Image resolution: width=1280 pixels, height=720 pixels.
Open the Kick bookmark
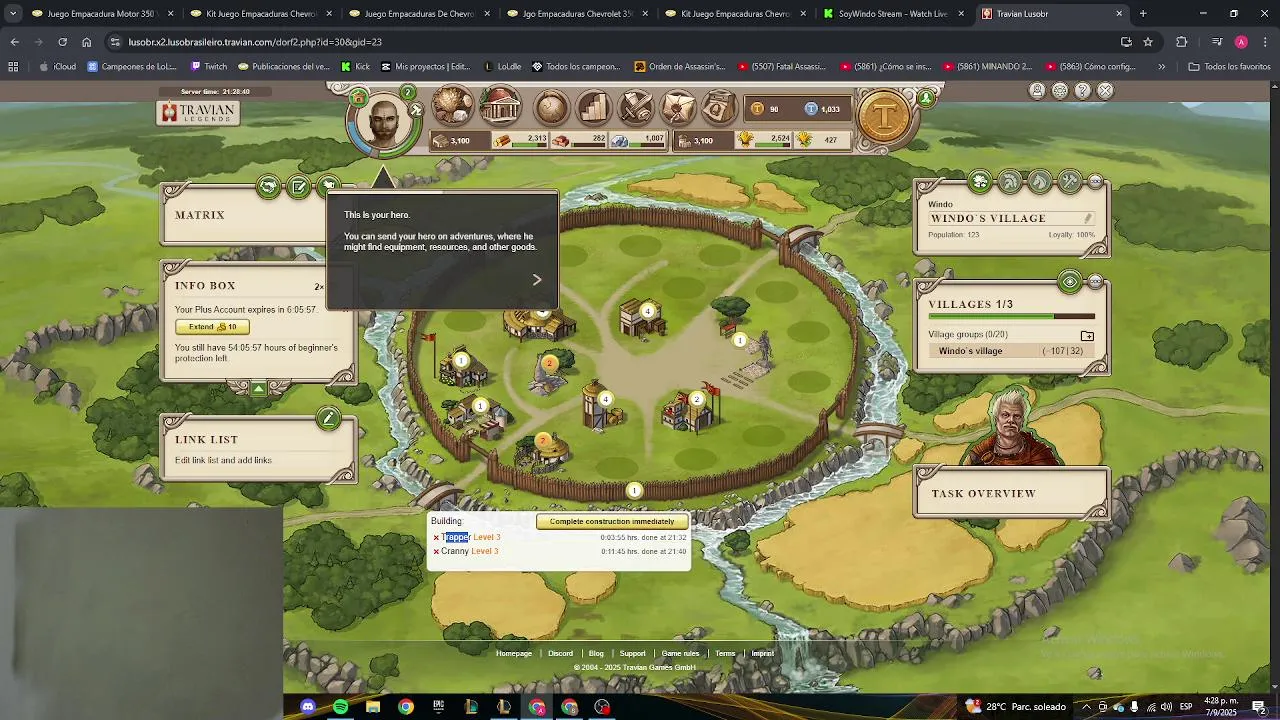pos(355,67)
